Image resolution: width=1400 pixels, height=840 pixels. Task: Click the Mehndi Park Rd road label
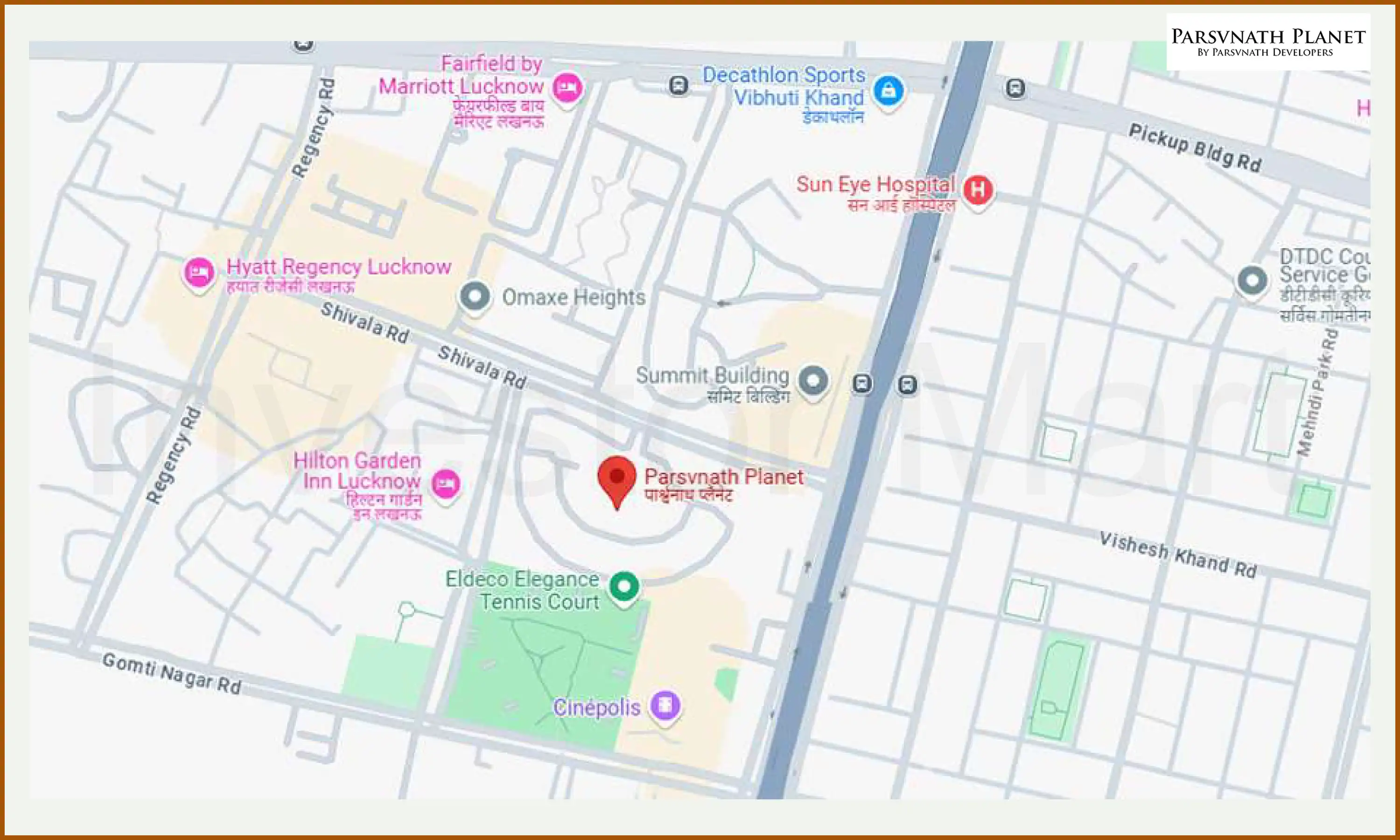point(1318,392)
